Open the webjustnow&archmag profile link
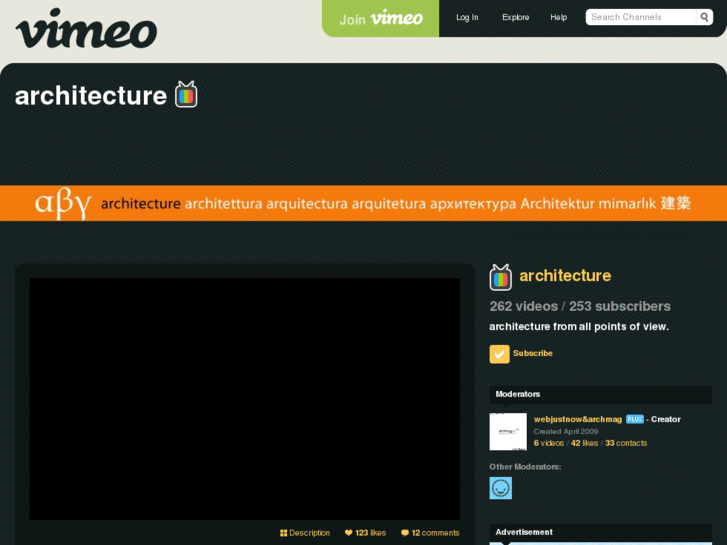Image resolution: width=727 pixels, height=545 pixels. 578,419
